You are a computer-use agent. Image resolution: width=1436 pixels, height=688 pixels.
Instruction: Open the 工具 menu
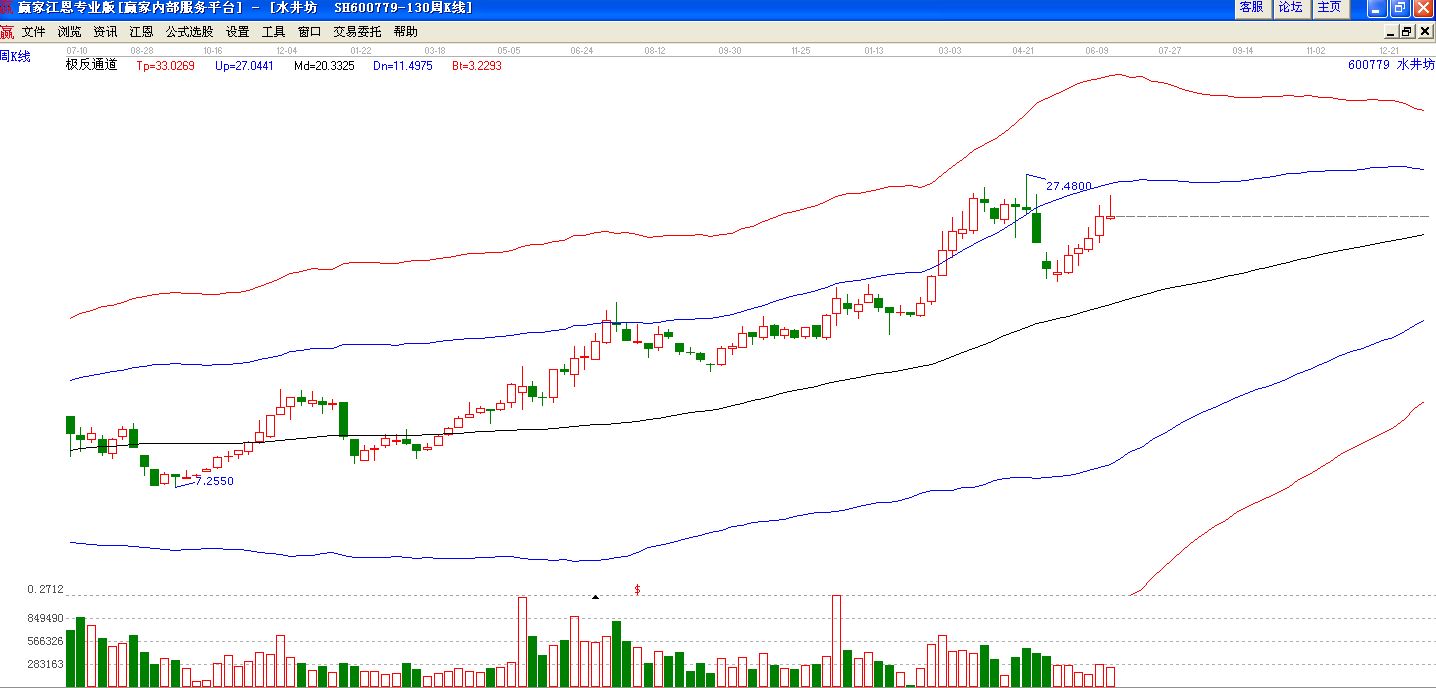point(273,32)
